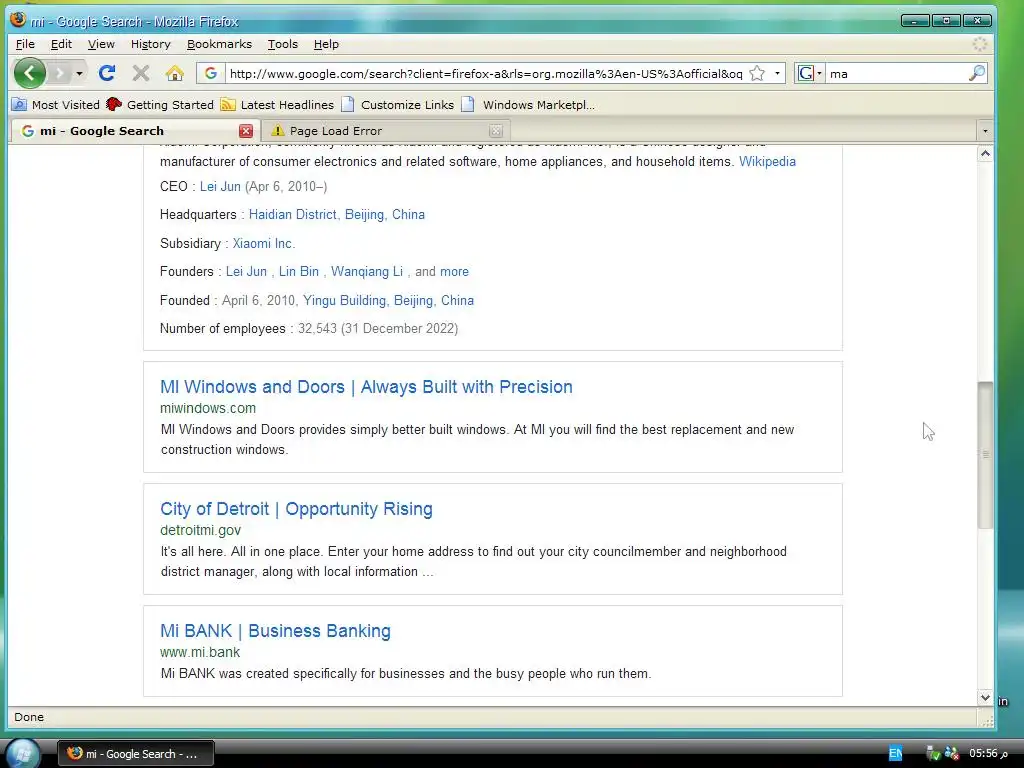
Task: Open Yingu Building, Beijing, China link
Action: tap(388, 300)
